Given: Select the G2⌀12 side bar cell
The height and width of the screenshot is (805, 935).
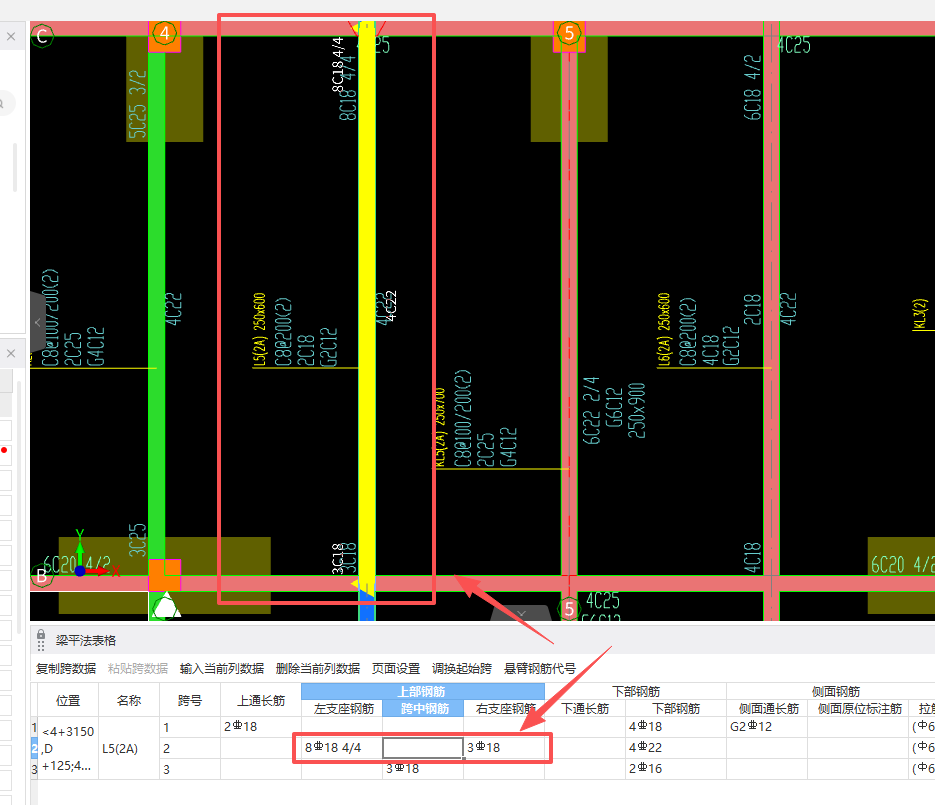Looking at the screenshot, I should pos(767,726).
